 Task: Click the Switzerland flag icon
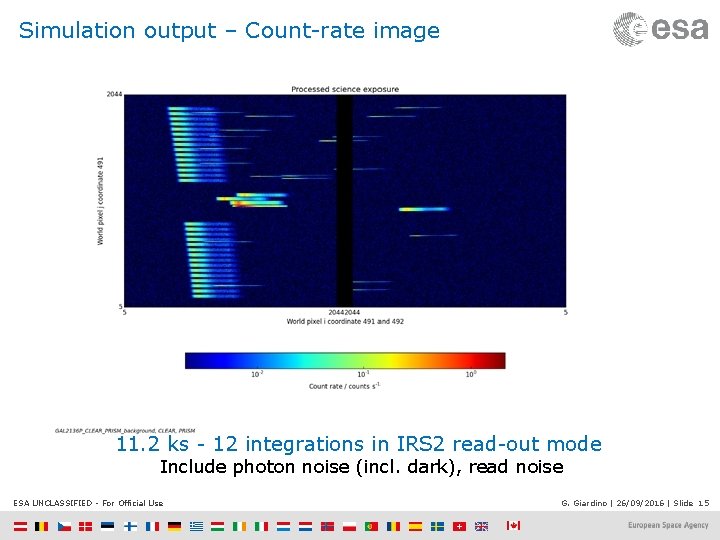(460, 526)
